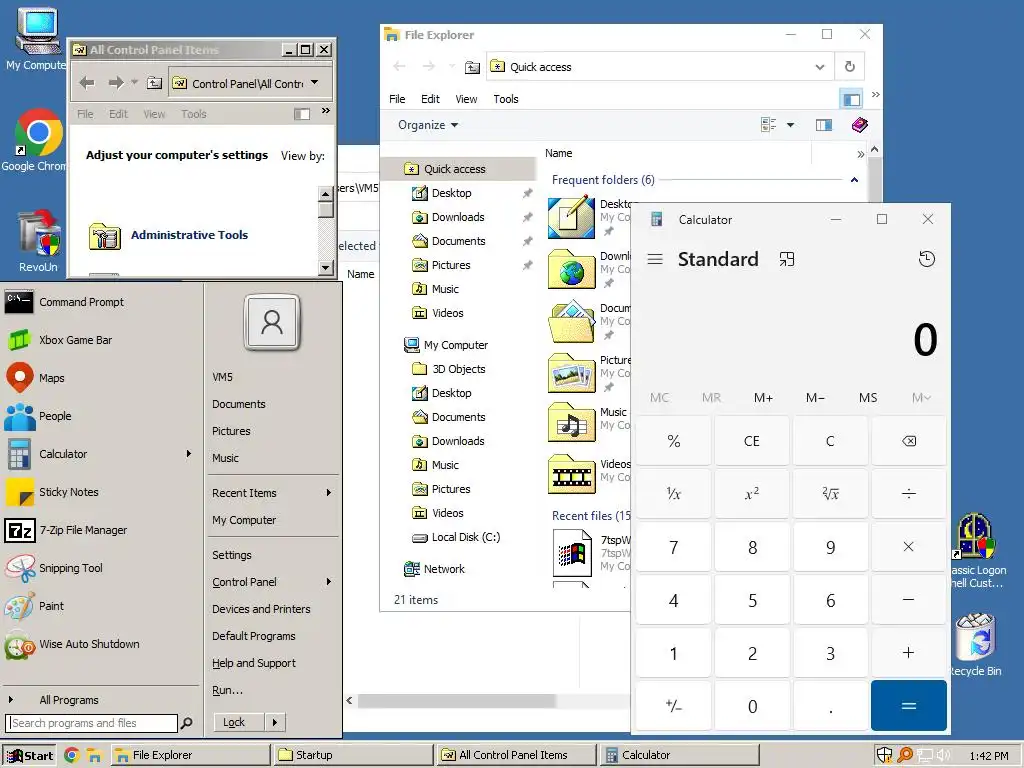Open File Explorer address bar dropdown
The image size is (1024, 768).
click(820, 67)
